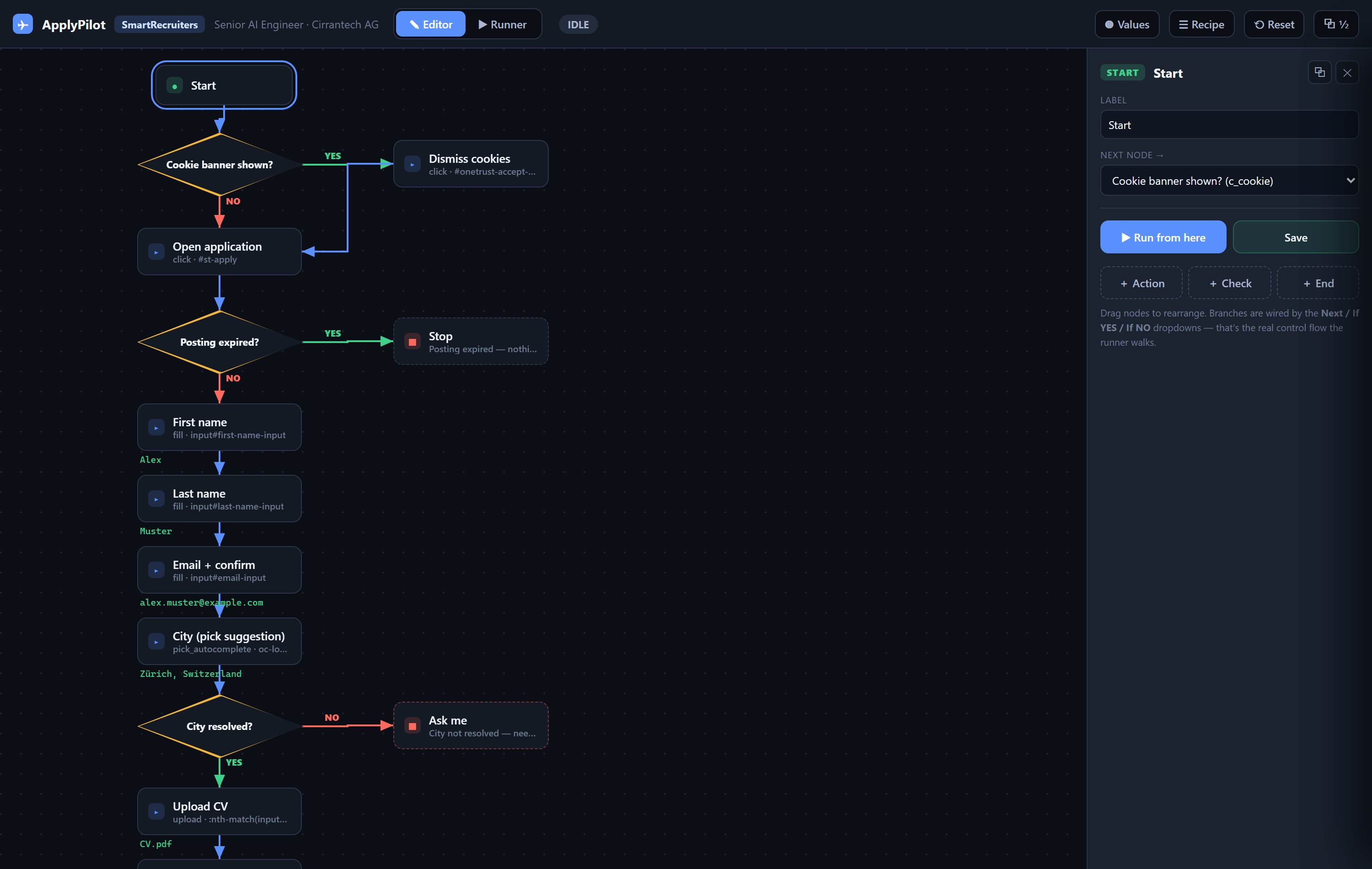
Task: Click the SmartRecruiters platform badge
Action: pyautogui.click(x=160, y=25)
